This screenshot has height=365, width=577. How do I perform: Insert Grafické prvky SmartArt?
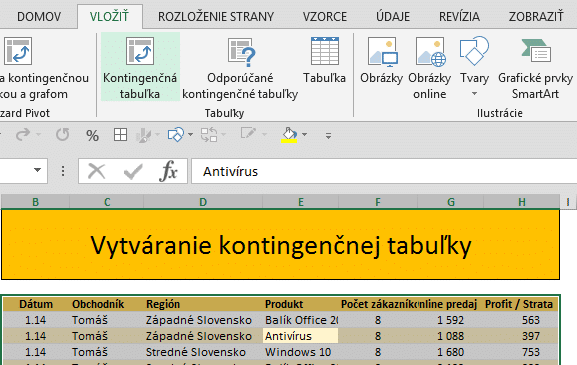[535, 67]
